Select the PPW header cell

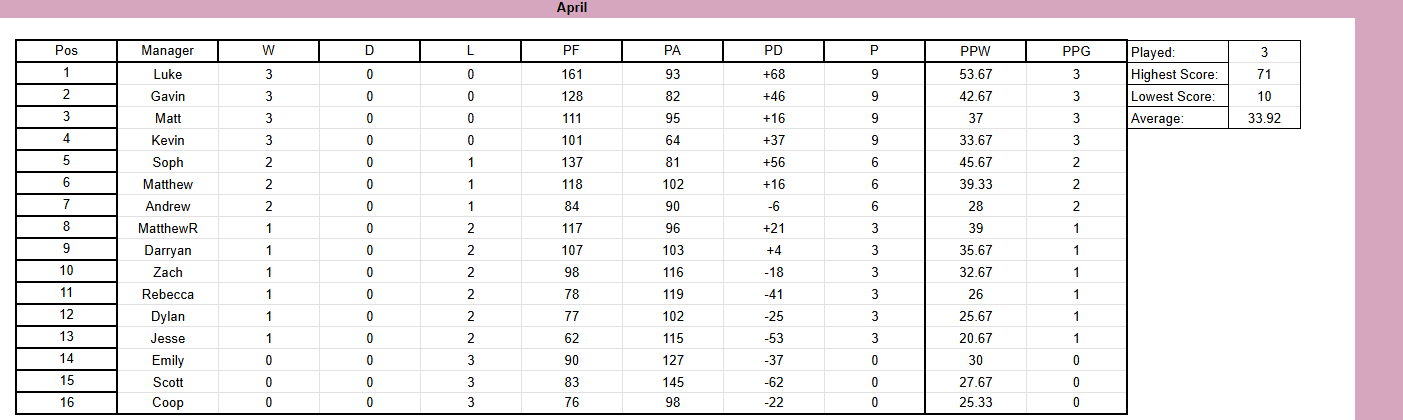(976, 51)
